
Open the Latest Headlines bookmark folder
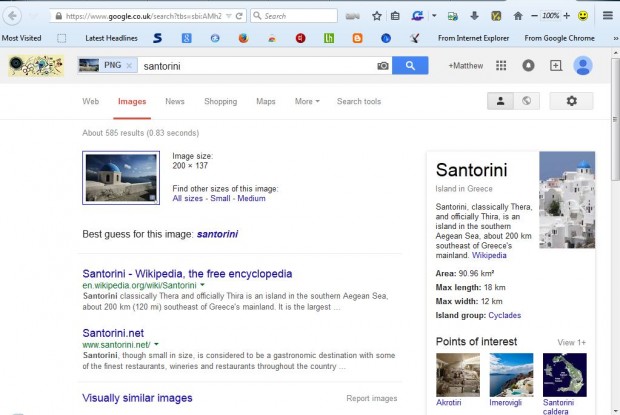pyautogui.click(x=112, y=38)
